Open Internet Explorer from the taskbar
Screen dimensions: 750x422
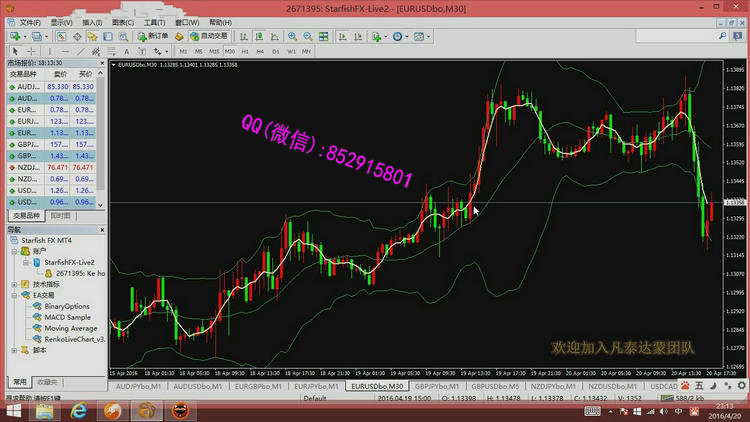pos(78,410)
